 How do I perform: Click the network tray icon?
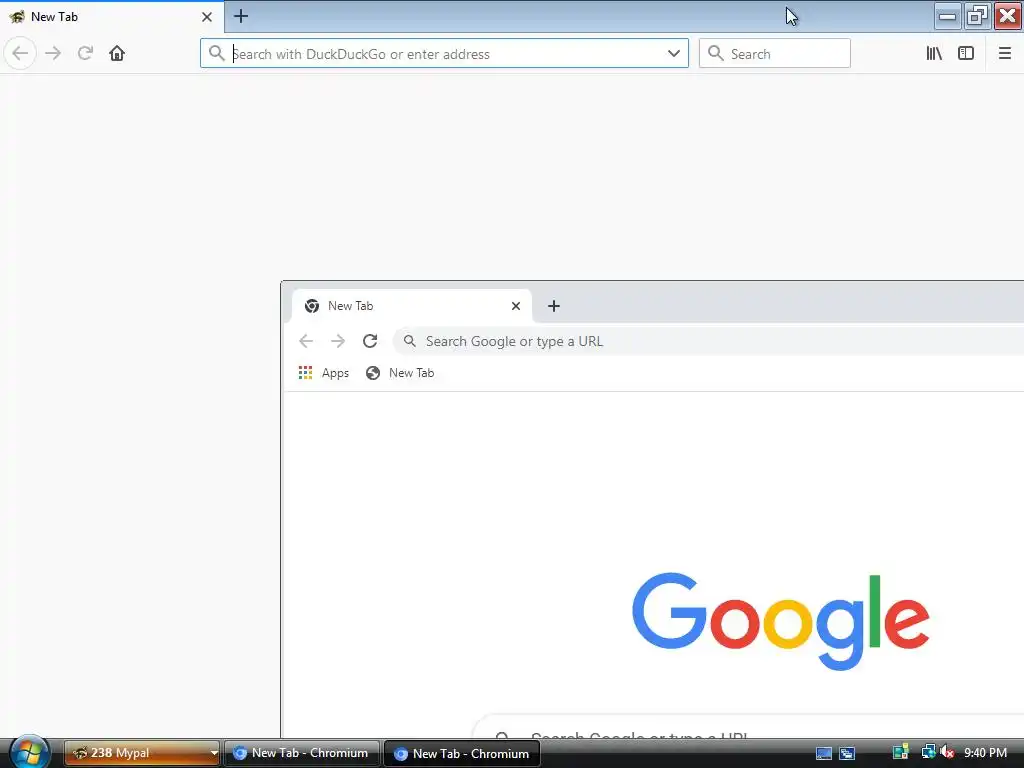click(x=927, y=752)
